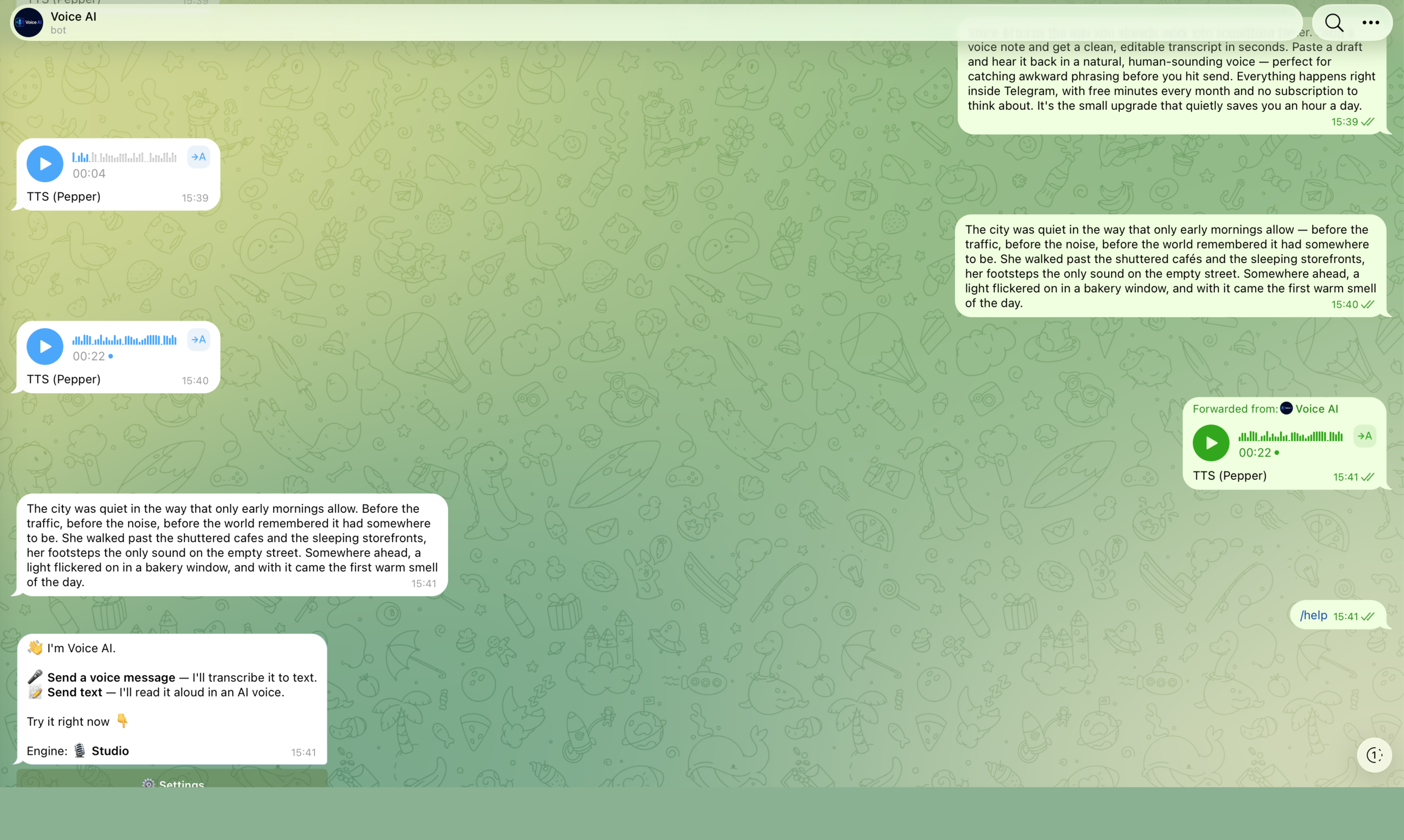Click the "I'm Voice AI." greeting line

pos(71,648)
